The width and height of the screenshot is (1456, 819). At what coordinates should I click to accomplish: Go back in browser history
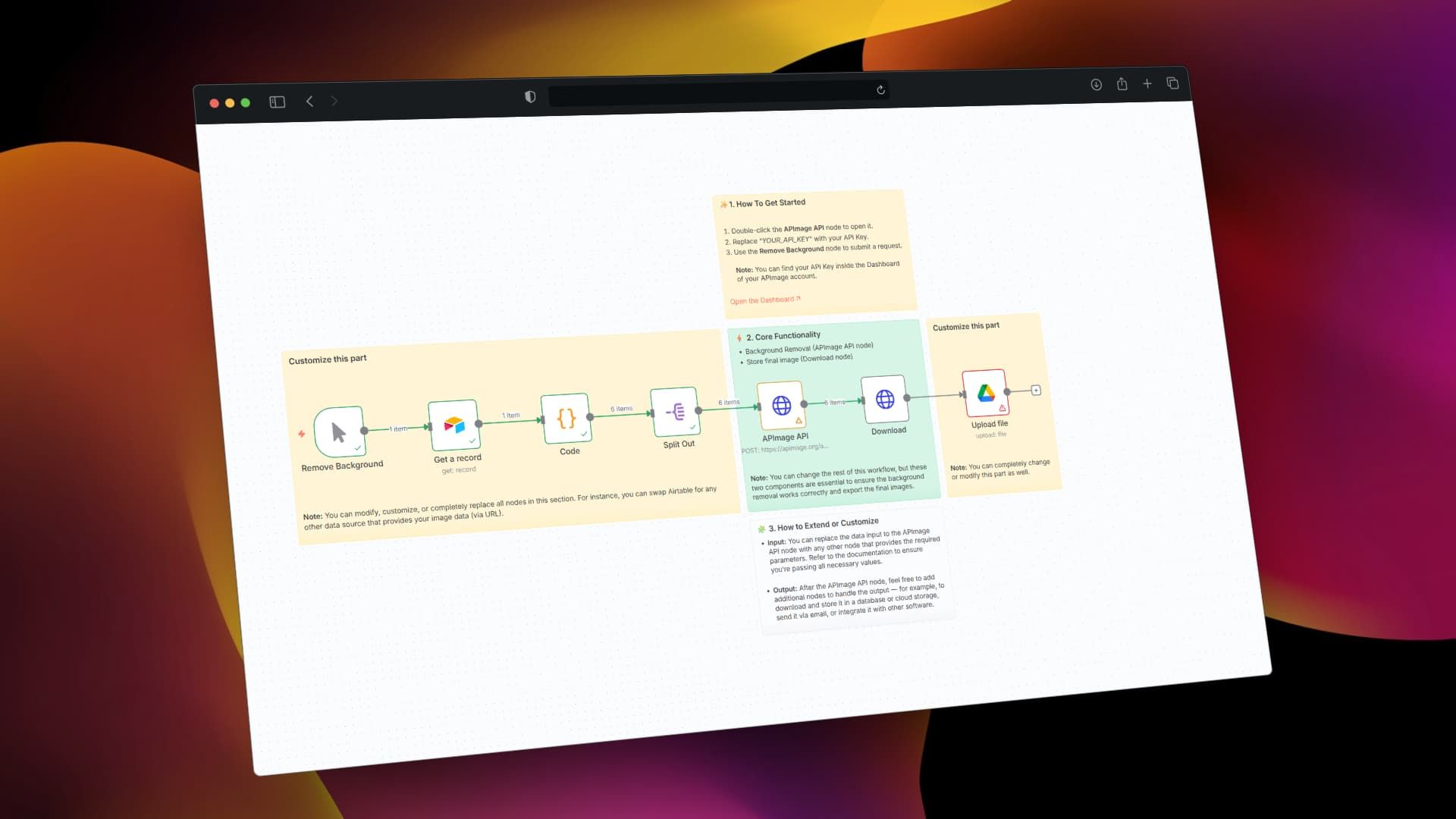point(309,101)
